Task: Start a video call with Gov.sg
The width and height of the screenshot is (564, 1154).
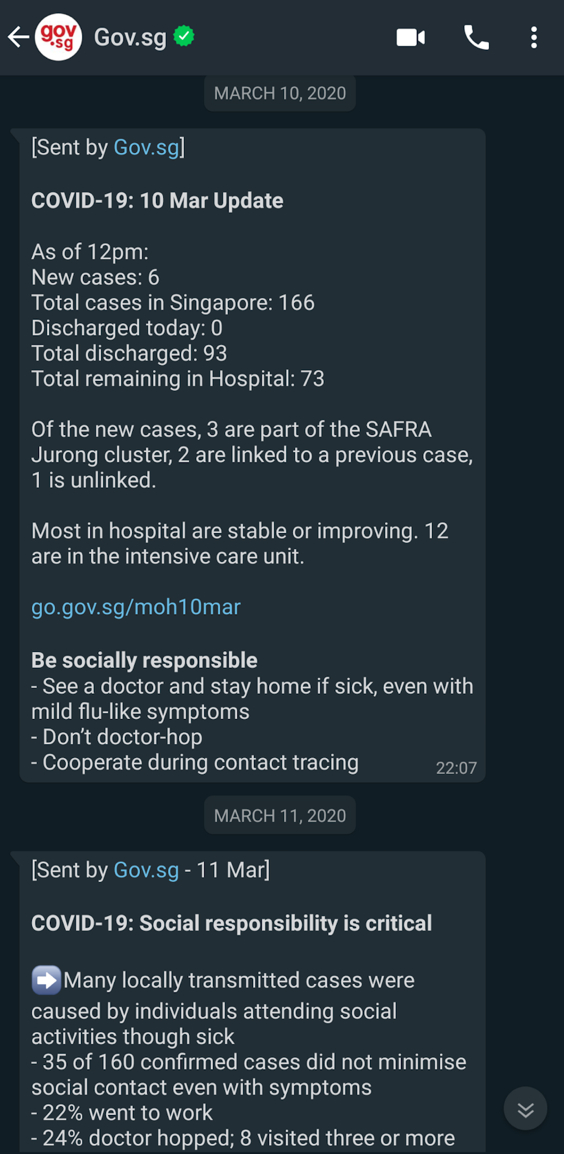Action: 411,38
